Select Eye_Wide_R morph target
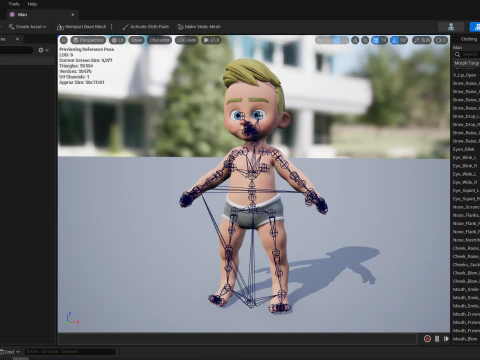The width and height of the screenshot is (480, 360). [x=466, y=182]
